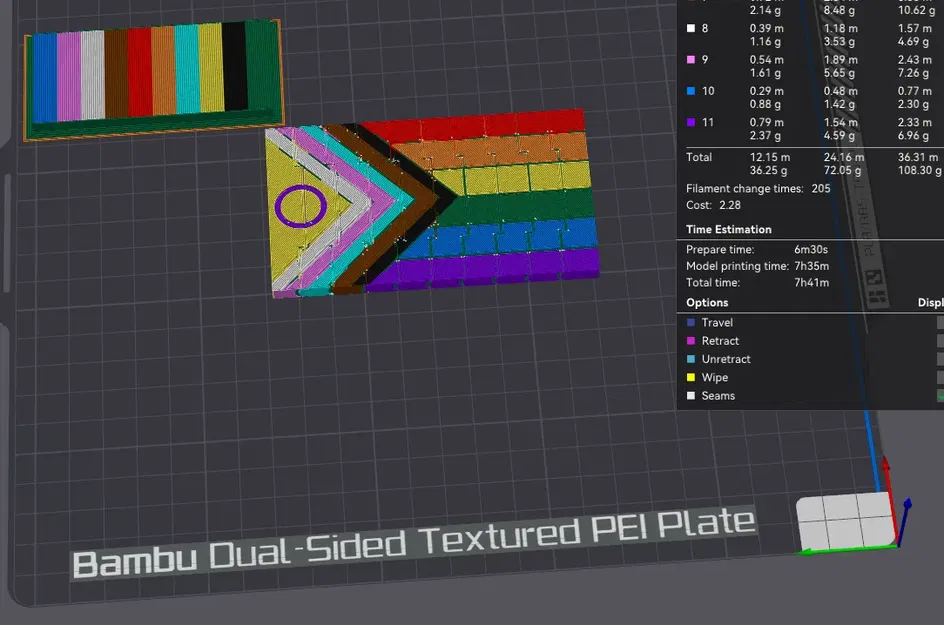Select the Seams option label
This screenshot has width=944, height=625.
click(718, 396)
